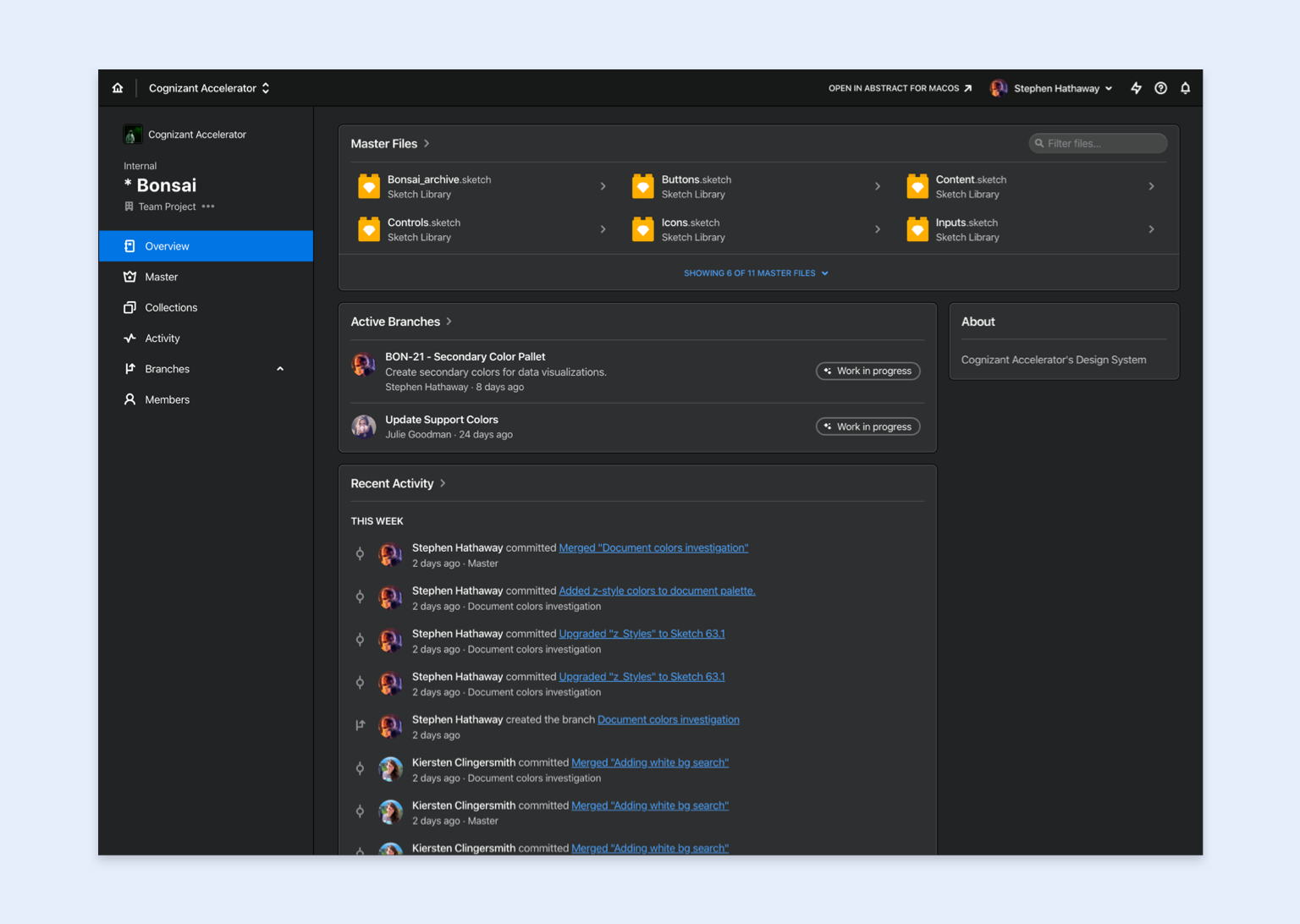Expand showing 6 of 11 master files
Screen dimensions: 1300x924
coord(756,273)
